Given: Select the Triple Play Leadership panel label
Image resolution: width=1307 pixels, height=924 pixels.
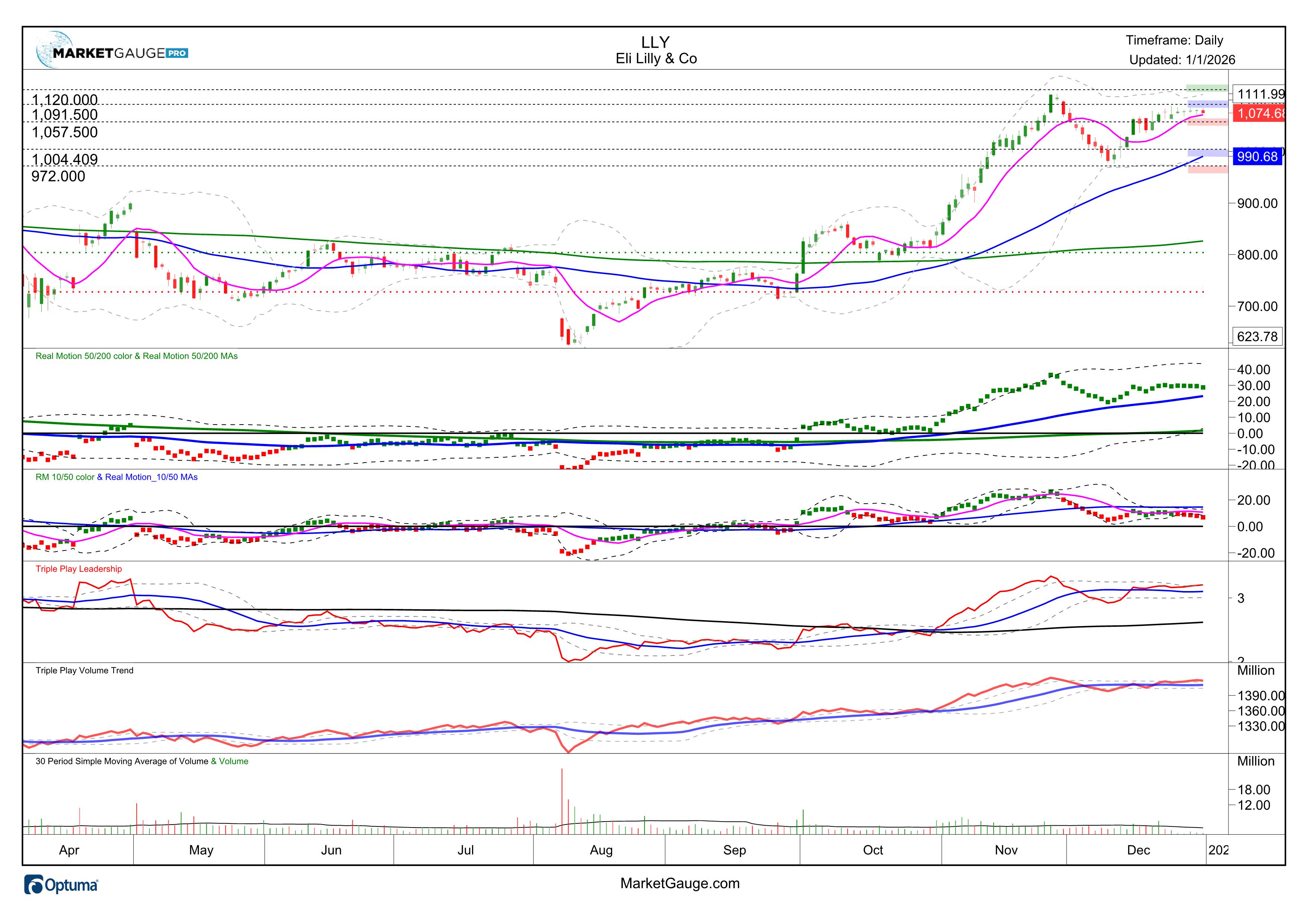Looking at the screenshot, I should pos(79,569).
